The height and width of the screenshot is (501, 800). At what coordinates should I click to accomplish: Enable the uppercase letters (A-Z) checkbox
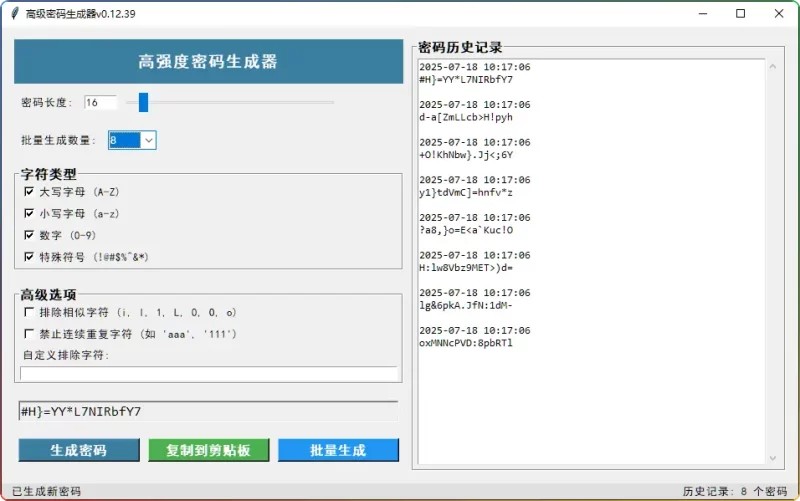click(29, 191)
